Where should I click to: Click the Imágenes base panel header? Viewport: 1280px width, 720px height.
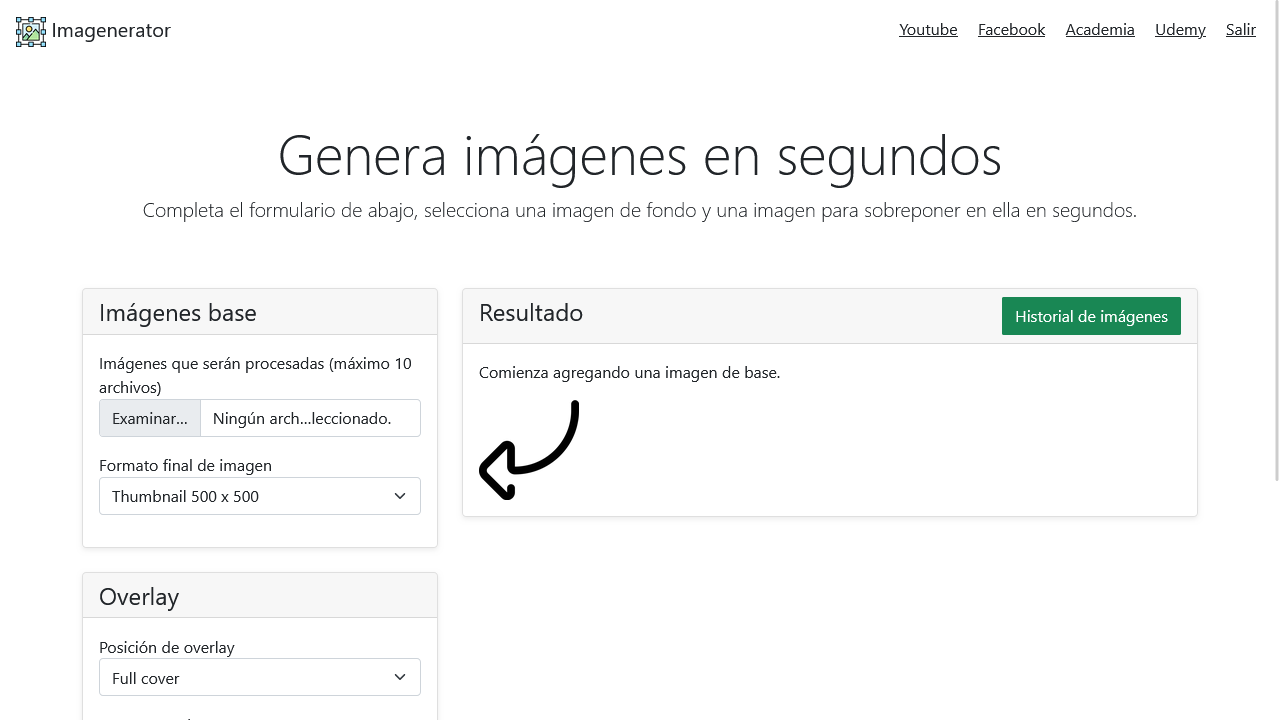[260, 312]
